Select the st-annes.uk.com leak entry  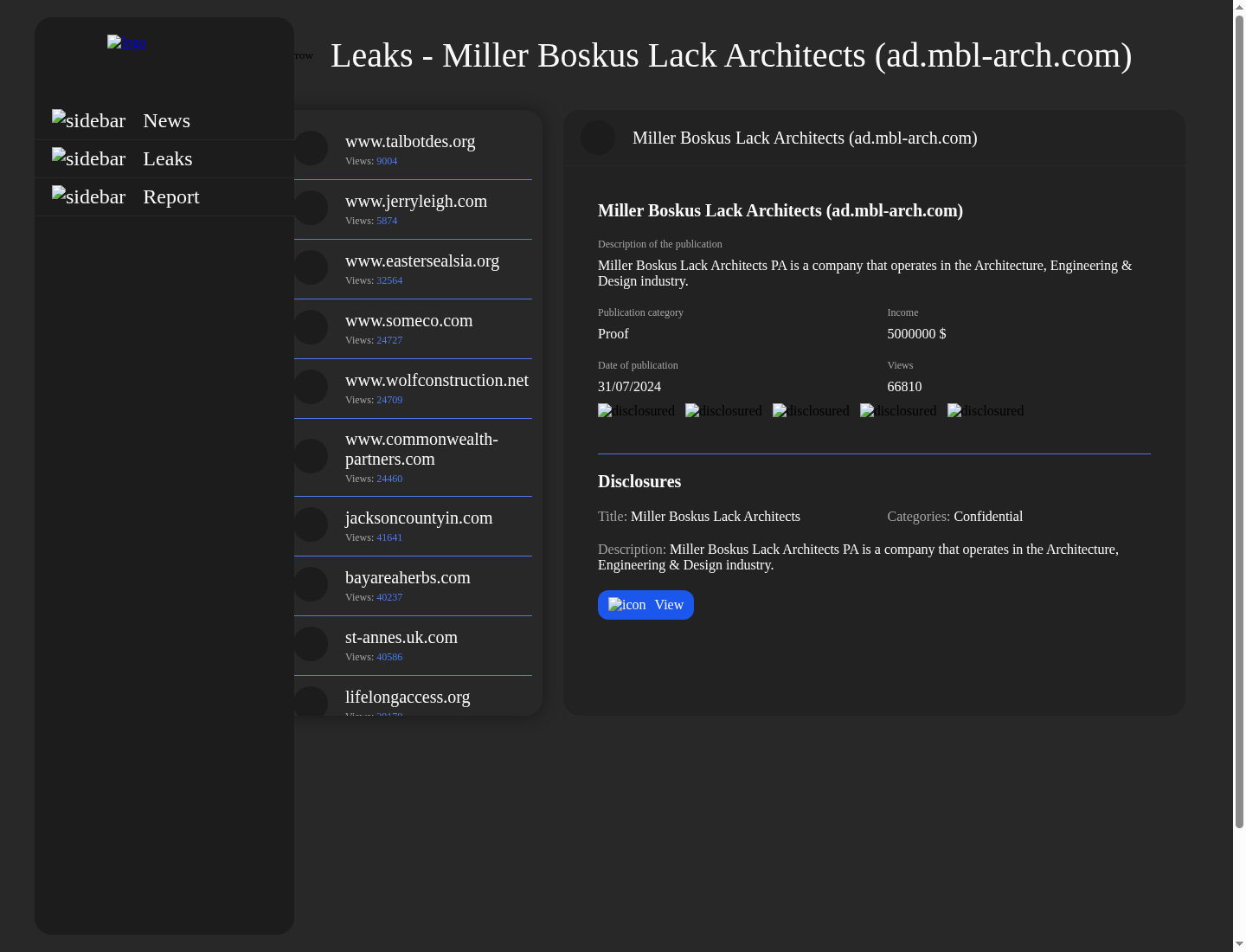[413, 646]
